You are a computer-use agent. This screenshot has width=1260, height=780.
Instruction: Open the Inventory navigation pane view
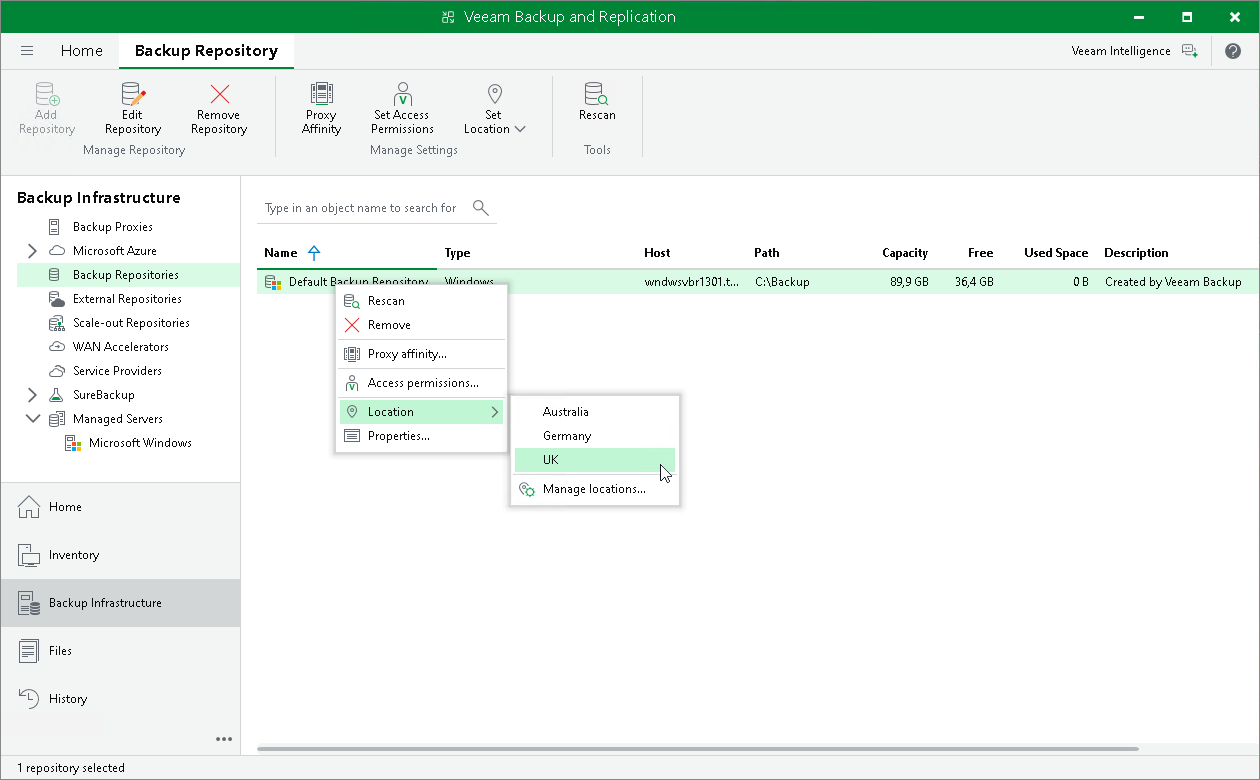click(120, 555)
